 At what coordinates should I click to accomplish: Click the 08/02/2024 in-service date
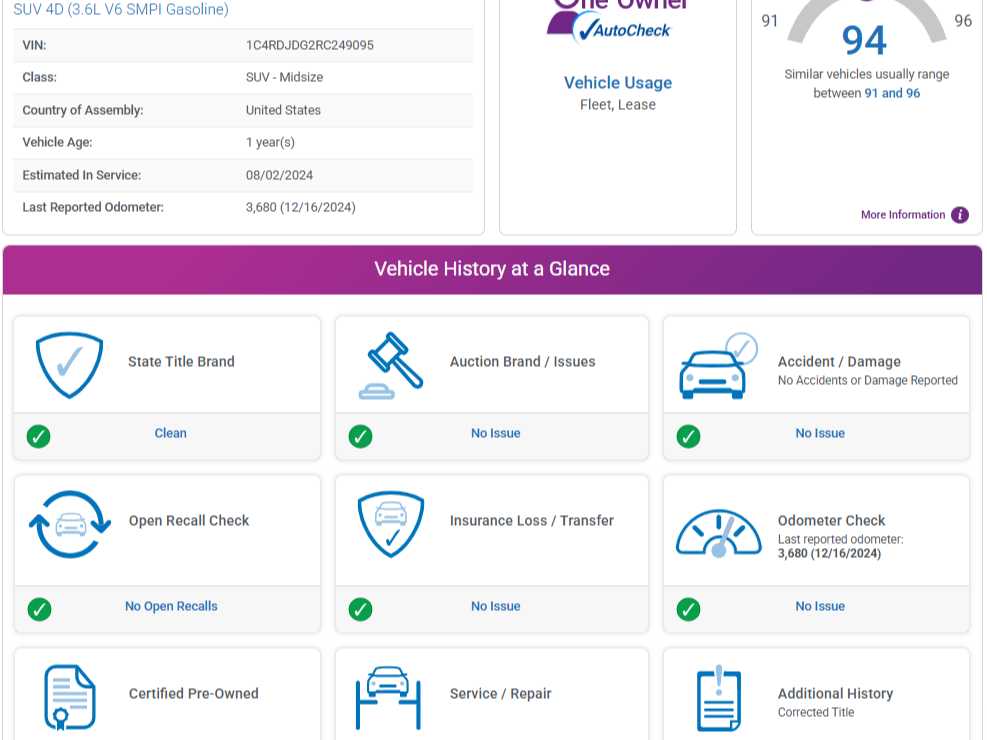tap(279, 176)
